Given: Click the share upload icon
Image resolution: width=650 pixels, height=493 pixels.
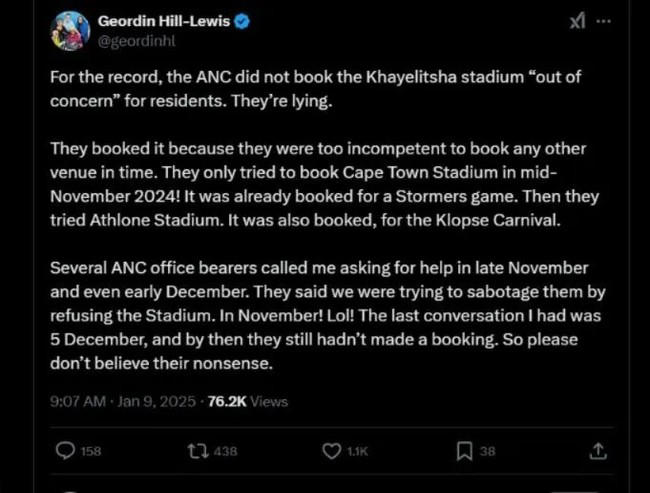Looking at the screenshot, I should [x=597, y=451].
